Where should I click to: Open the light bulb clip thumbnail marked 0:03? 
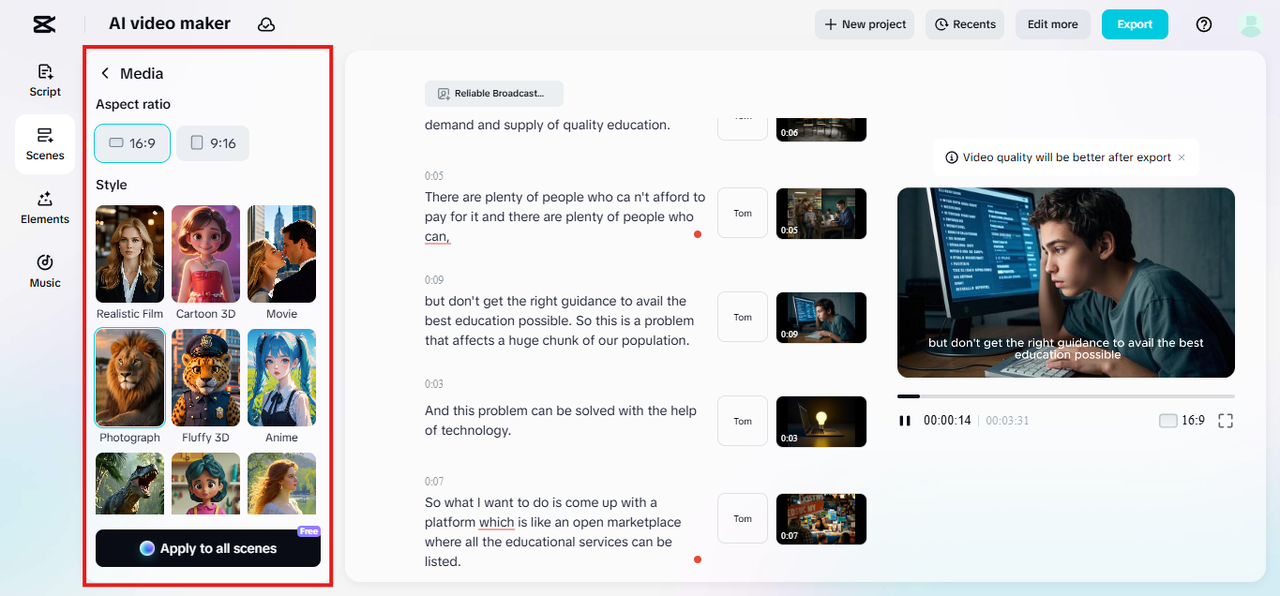pyautogui.click(x=821, y=421)
